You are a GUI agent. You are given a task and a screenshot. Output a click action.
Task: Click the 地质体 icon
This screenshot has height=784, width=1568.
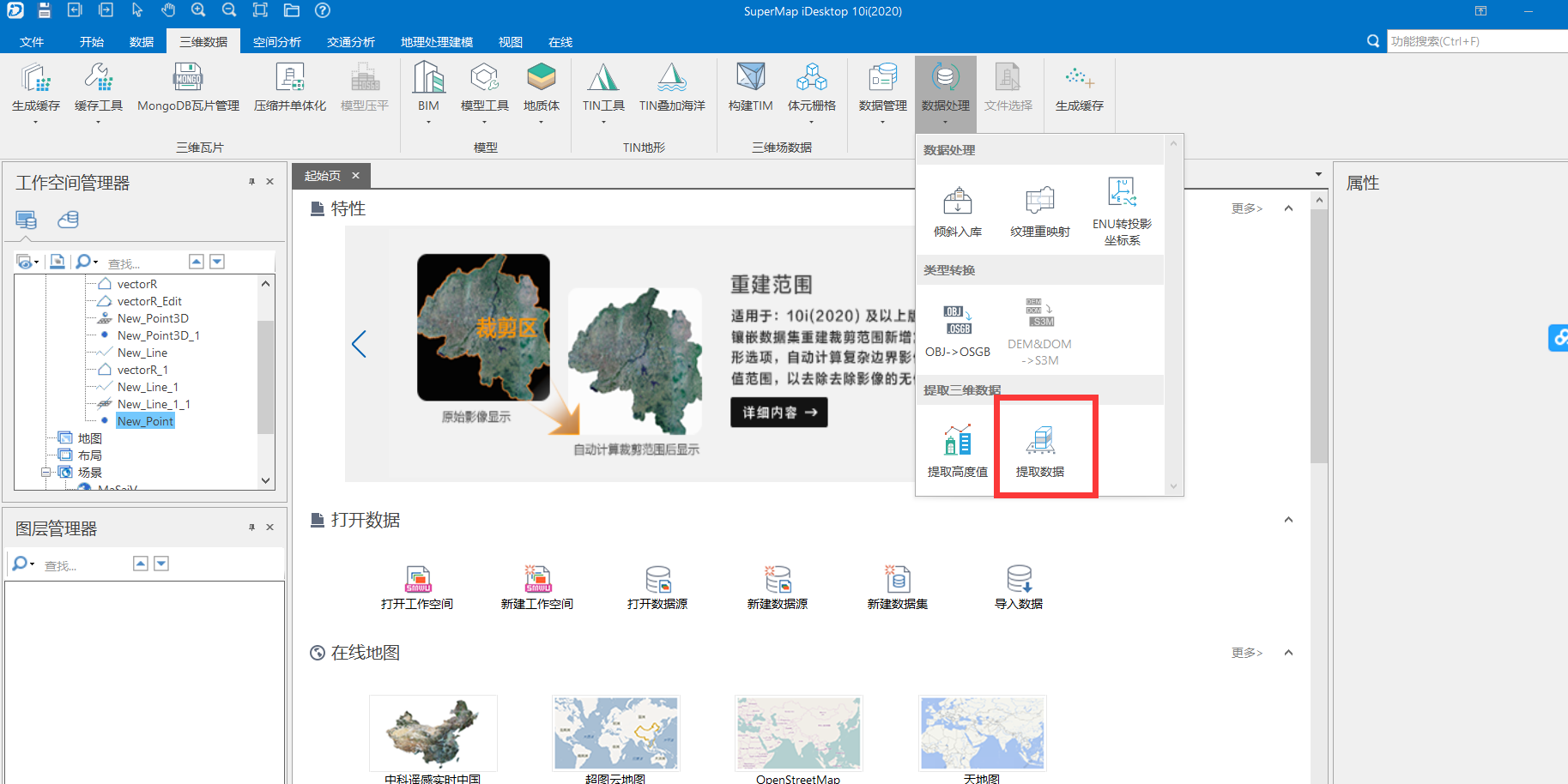pos(542,86)
